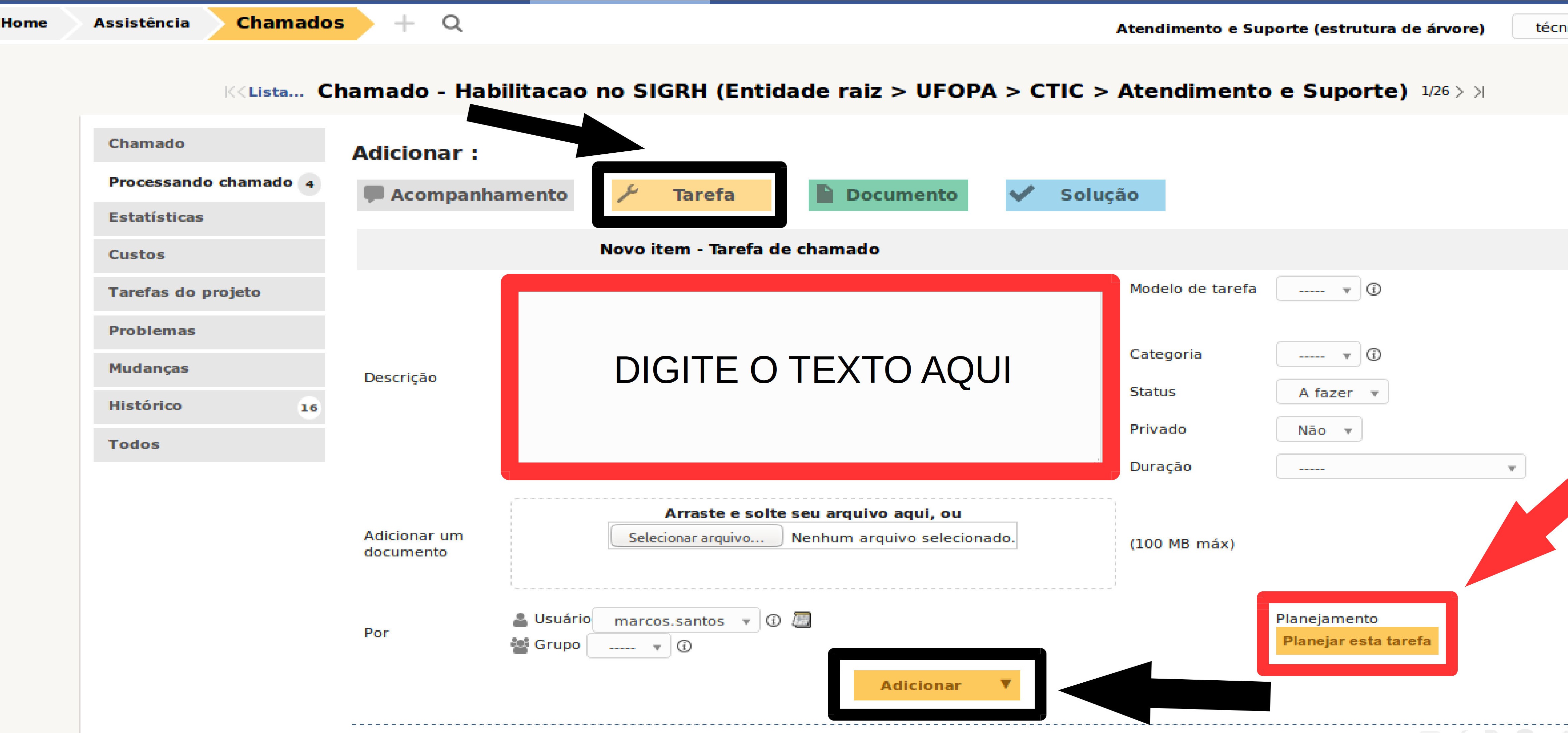1568x733 pixels.
Task: Open calendar icon beside Usuário field
Action: [802, 620]
